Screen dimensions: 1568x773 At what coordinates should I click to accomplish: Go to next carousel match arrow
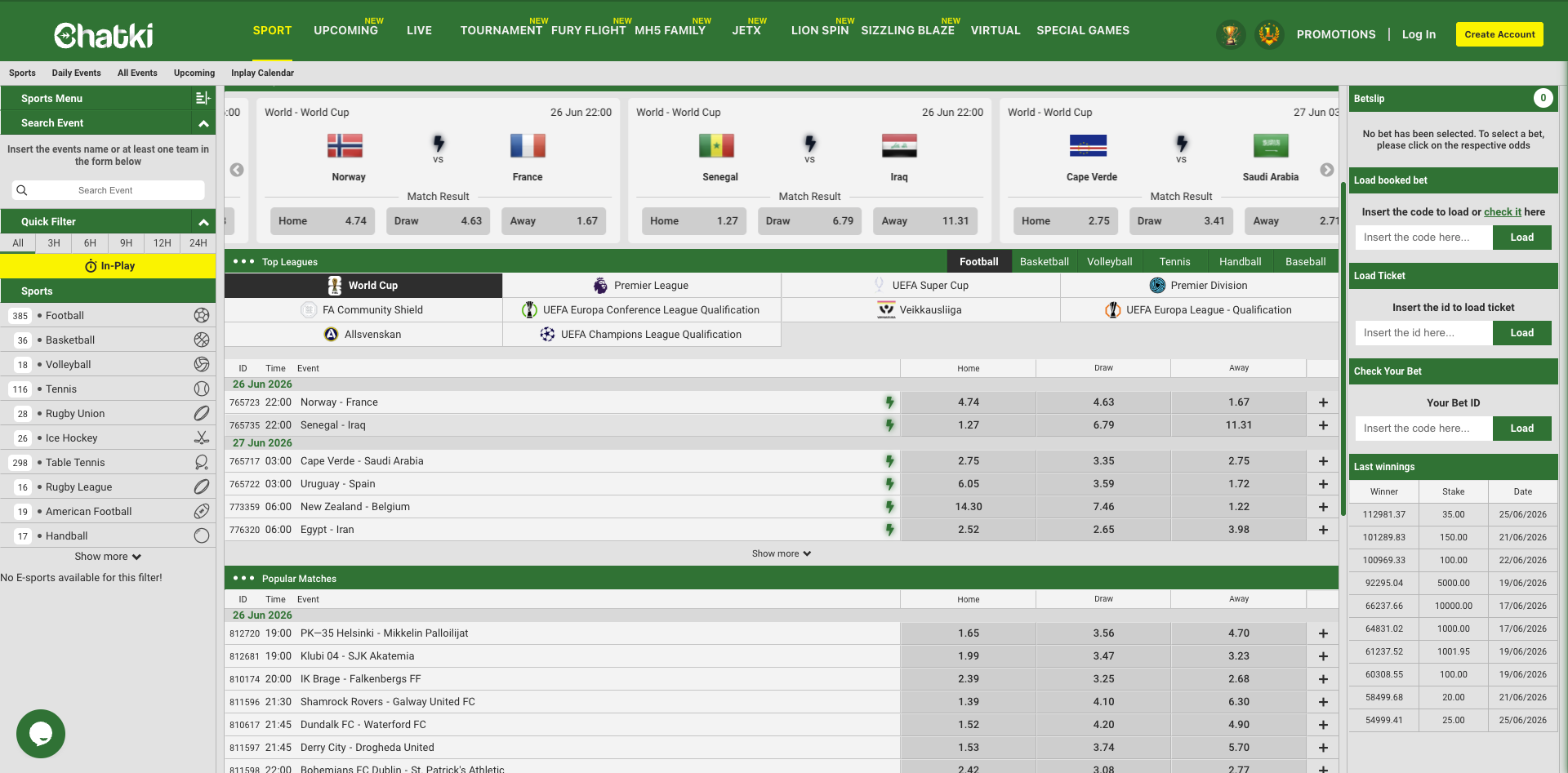point(1327,170)
